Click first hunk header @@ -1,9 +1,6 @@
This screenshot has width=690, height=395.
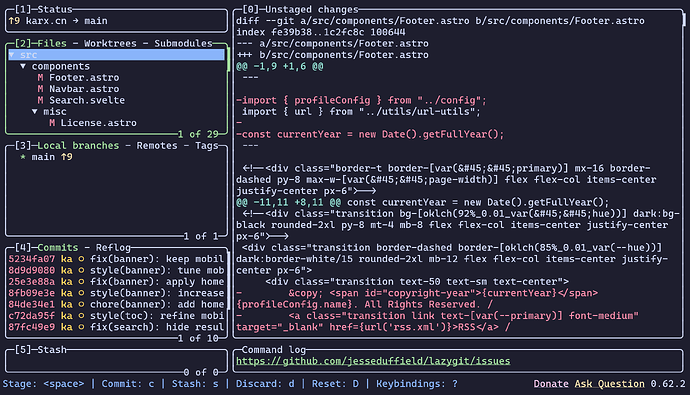click(279, 66)
